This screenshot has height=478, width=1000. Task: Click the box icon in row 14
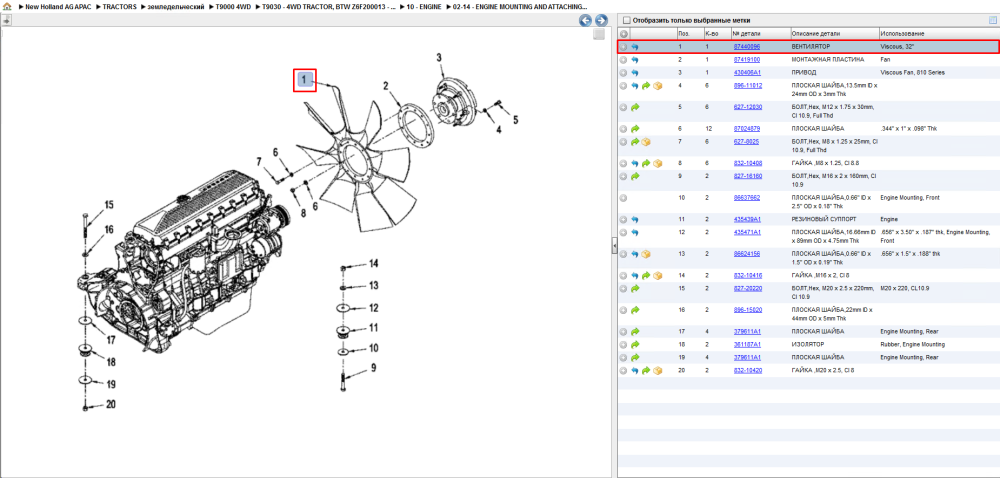click(x=658, y=275)
